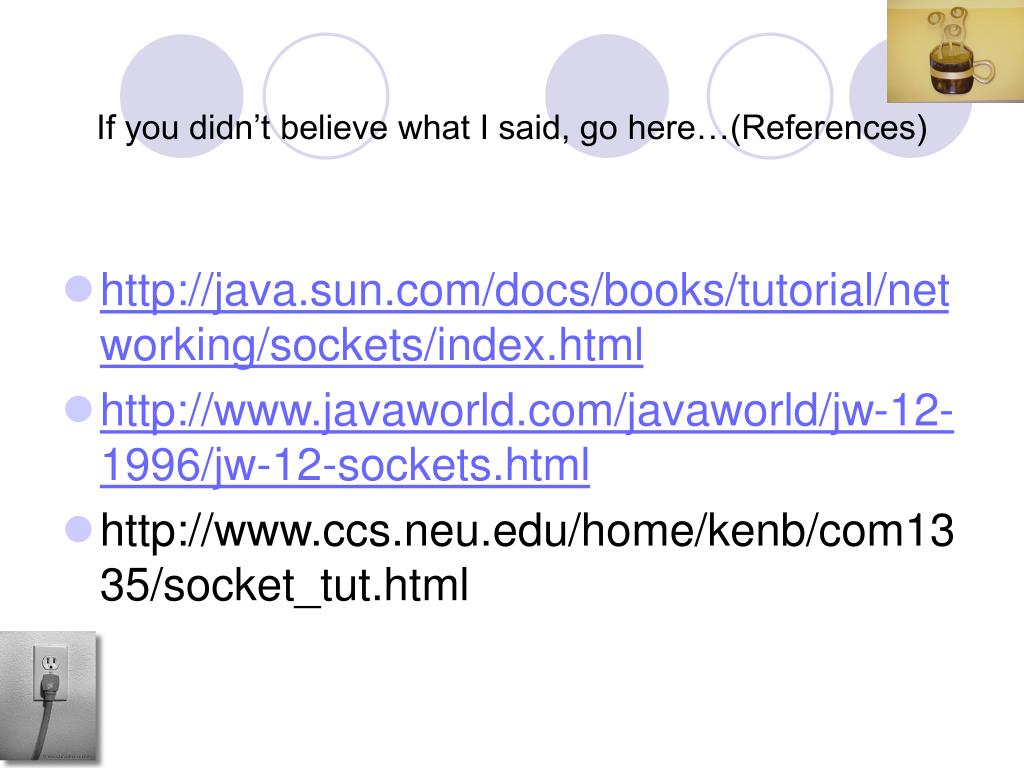Open the javaworld.com jw-12-sockets link

(527, 438)
